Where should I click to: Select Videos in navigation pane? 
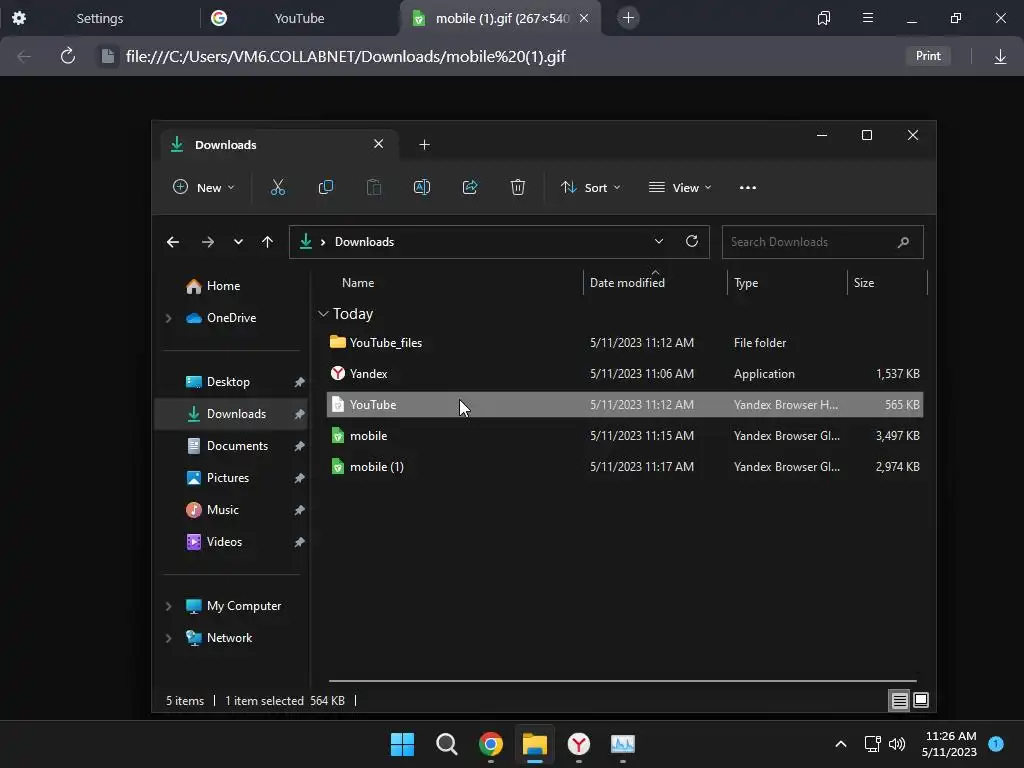click(224, 542)
